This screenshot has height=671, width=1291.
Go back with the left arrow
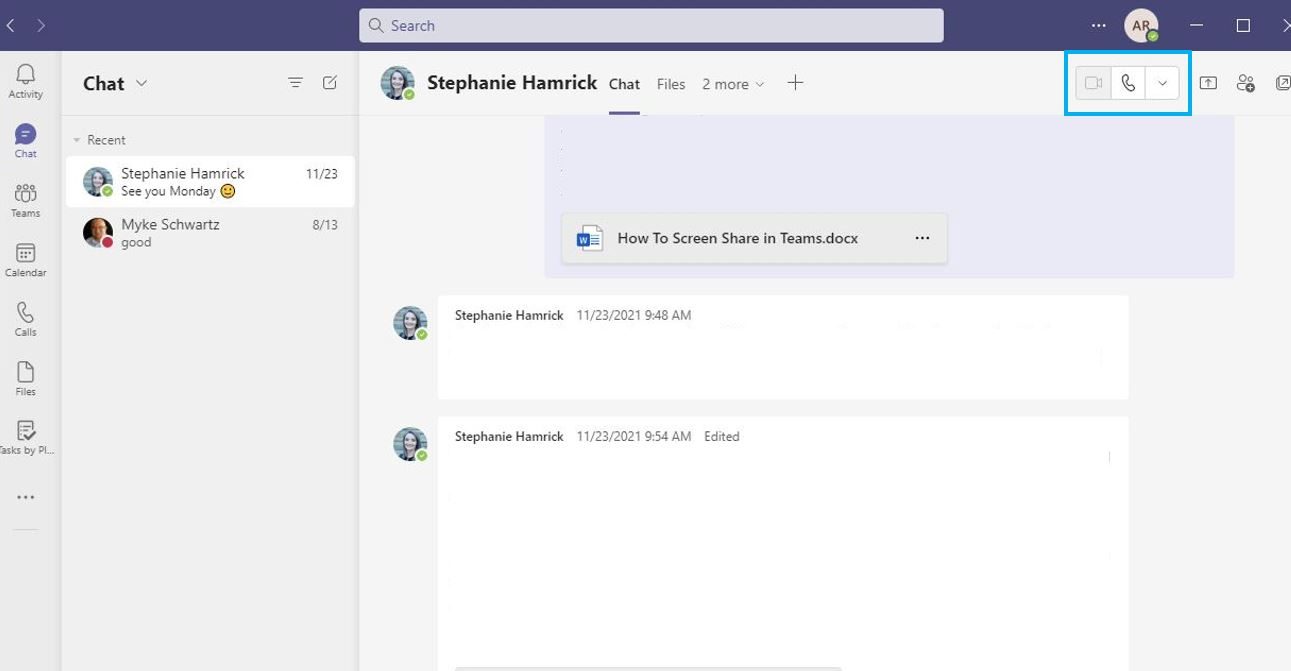[10, 25]
